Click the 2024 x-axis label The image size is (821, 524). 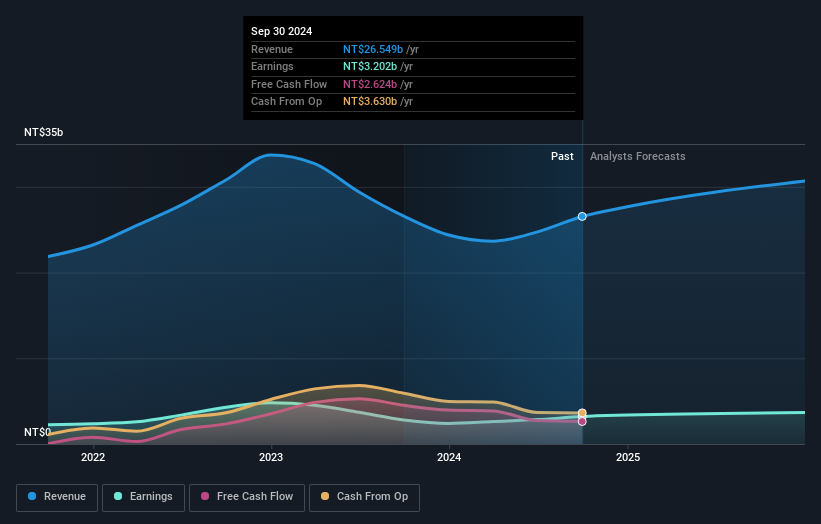pos(449,457)
